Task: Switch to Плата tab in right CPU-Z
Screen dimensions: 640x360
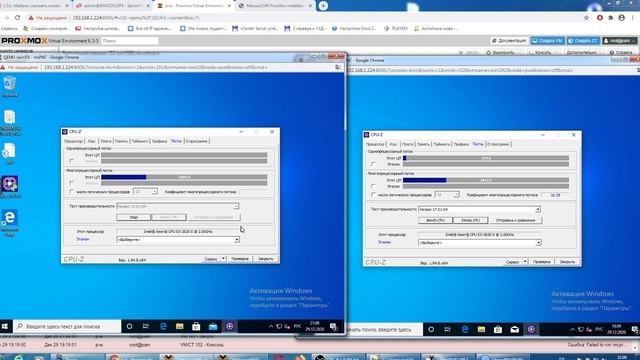Action: click(x=407, y=144)
